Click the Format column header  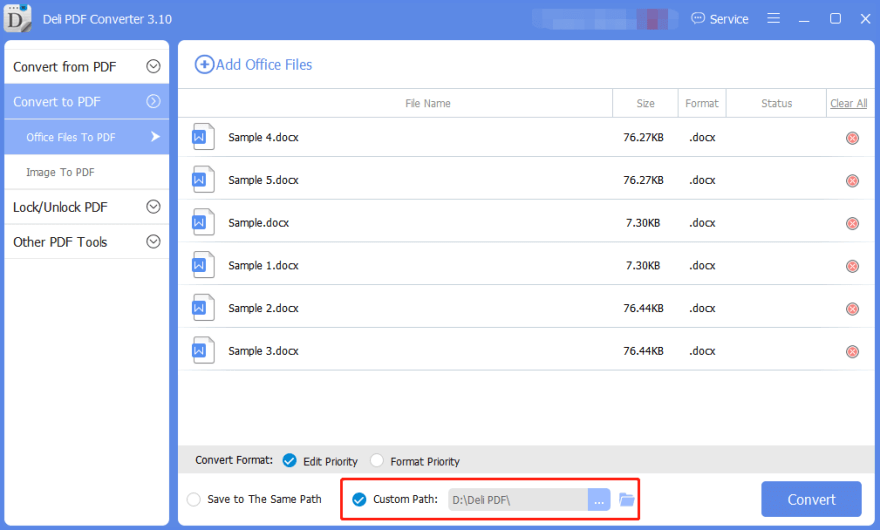tap(702, 103)
